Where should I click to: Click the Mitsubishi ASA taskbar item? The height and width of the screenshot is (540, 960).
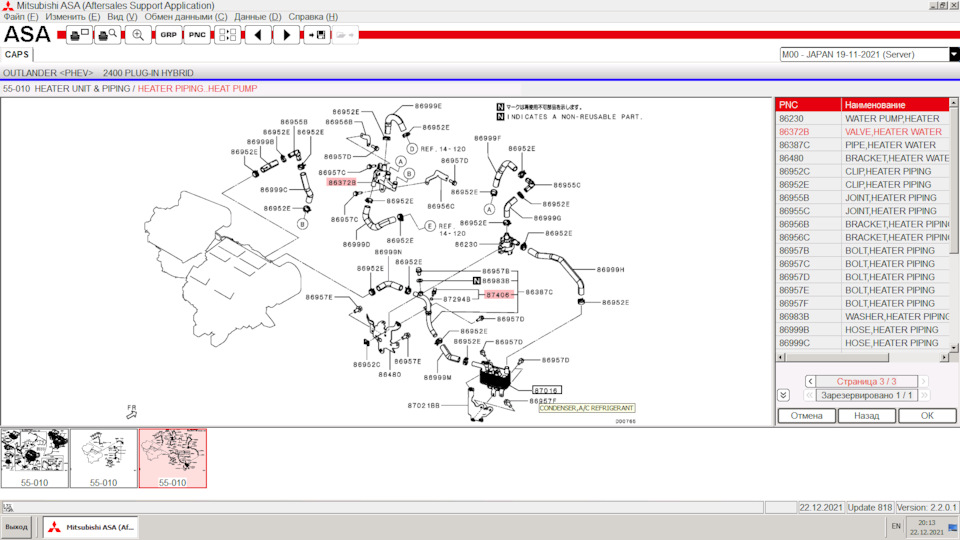point(91,527)
